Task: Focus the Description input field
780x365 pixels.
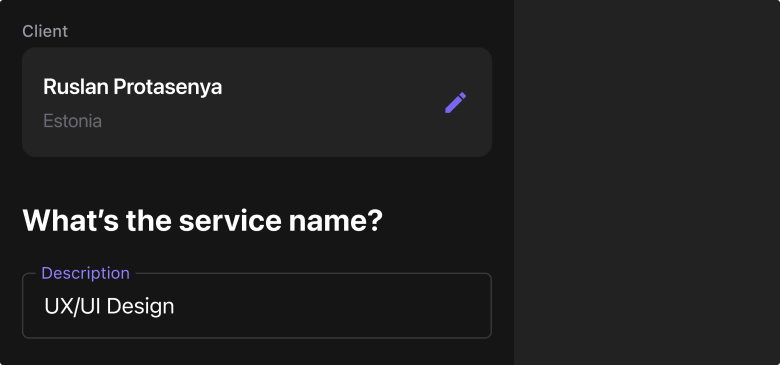Action: coord(257,306)
